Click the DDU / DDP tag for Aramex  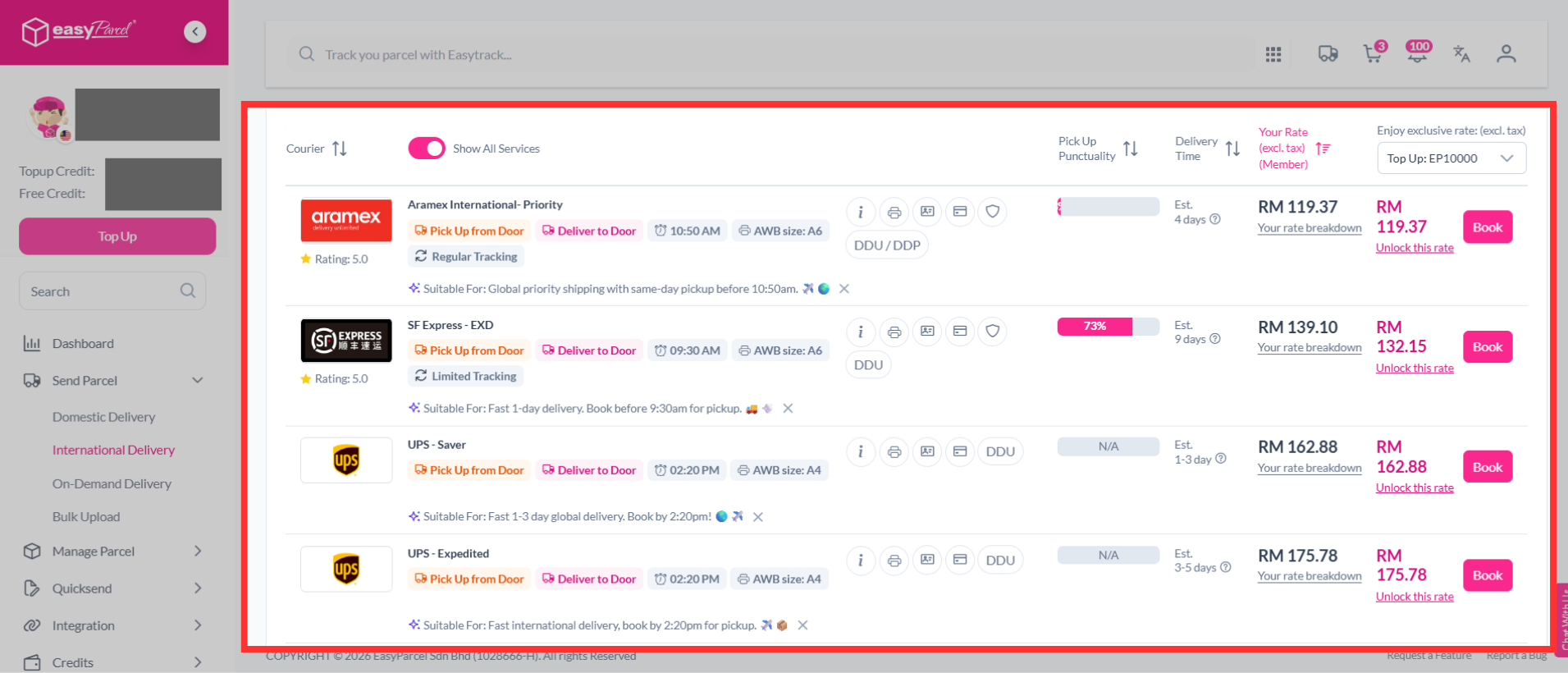click(887, 245)
